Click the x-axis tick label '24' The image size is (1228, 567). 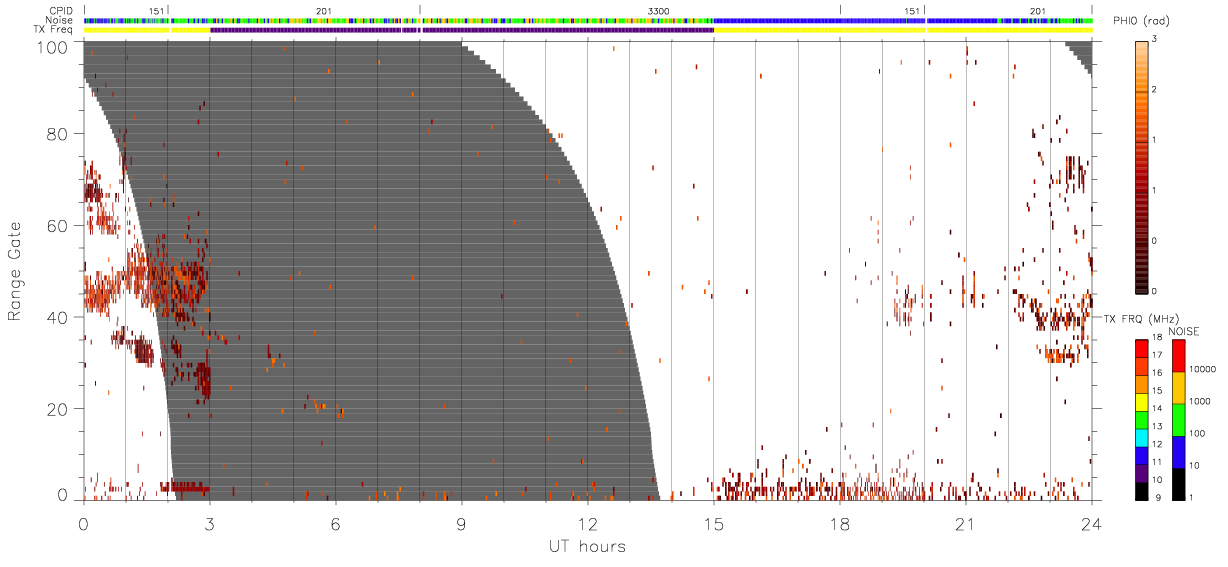click(1091, 523)
